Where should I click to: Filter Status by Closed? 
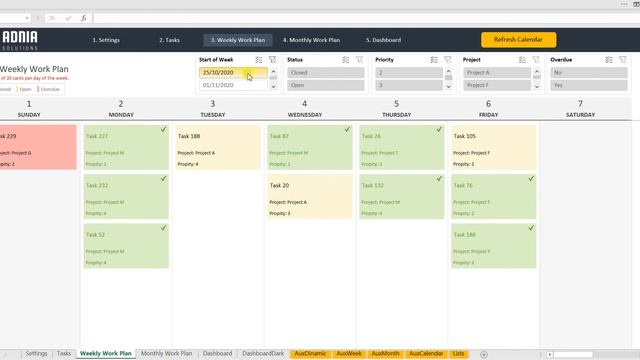(x=326, y=73)
